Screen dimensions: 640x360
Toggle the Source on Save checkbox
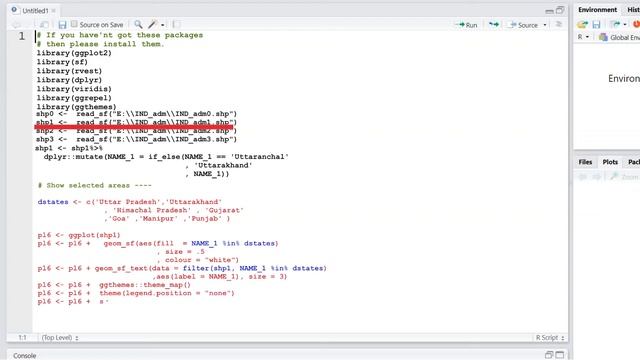point(74,24)
